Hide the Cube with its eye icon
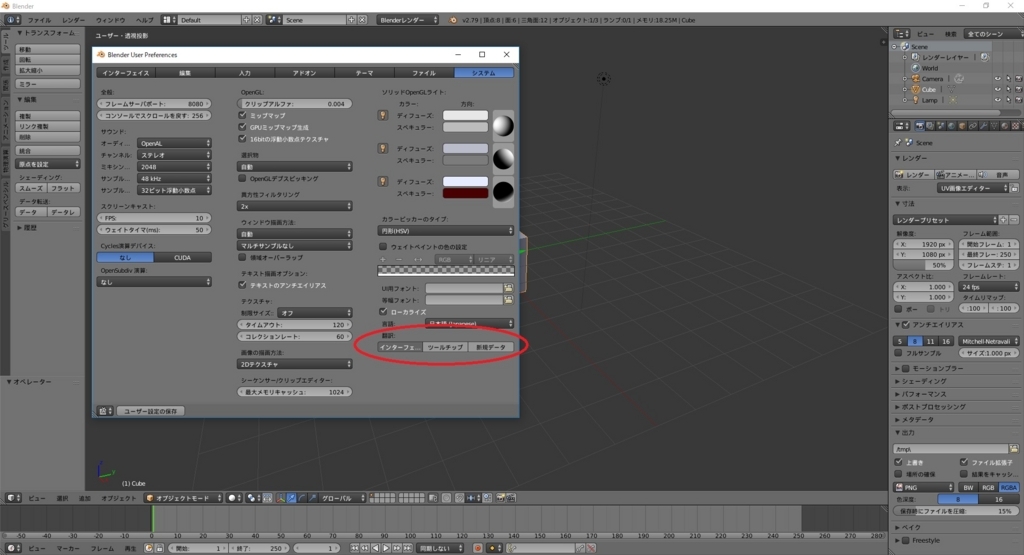This screenshot has width=1024, height=555. [997, 89]
